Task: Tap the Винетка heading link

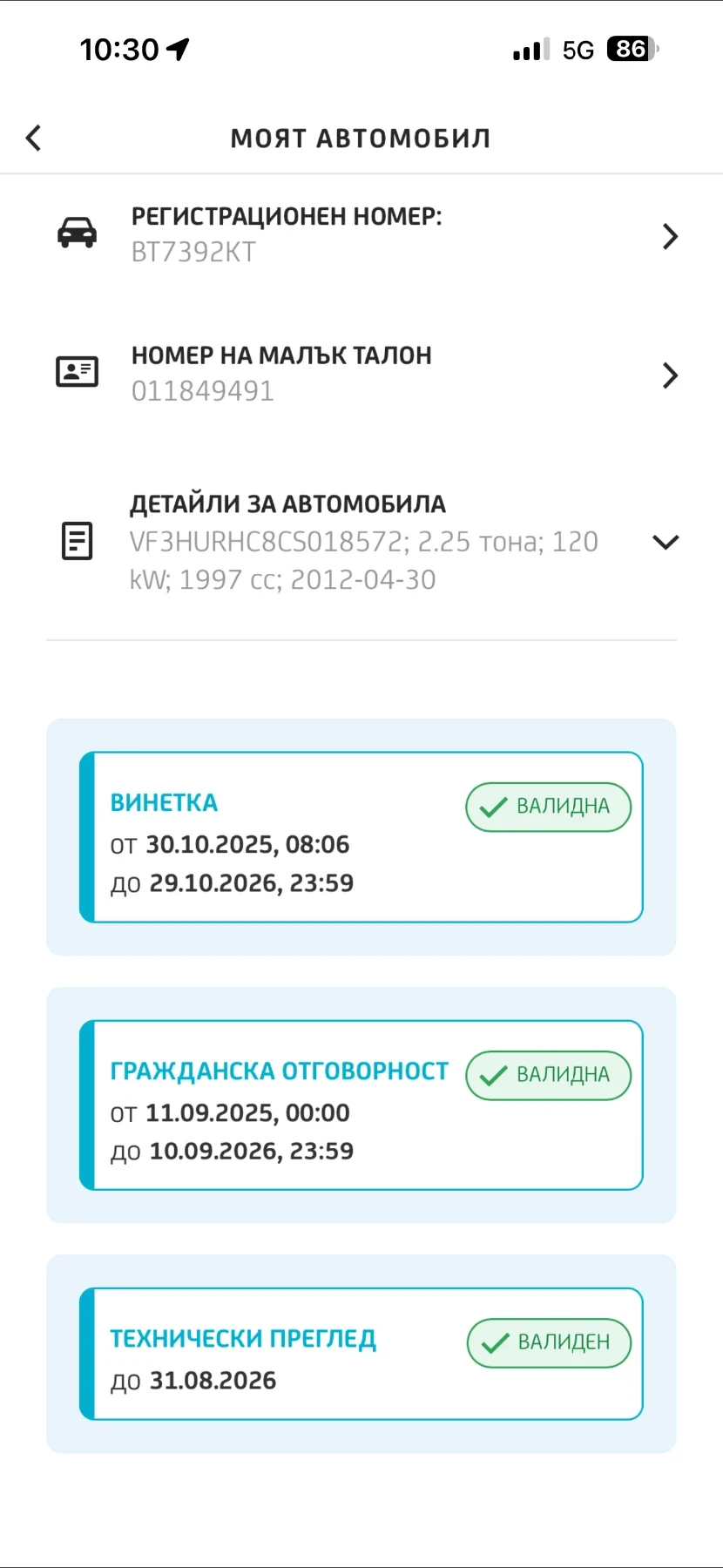Action: coord(164,802)
